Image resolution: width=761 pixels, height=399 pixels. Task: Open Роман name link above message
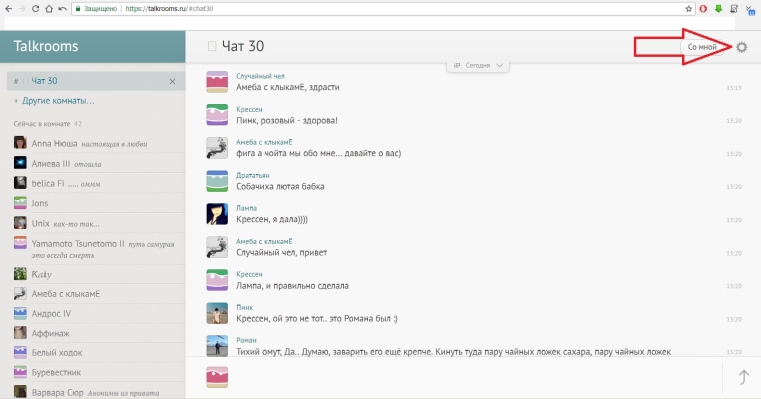coord(246,340)
